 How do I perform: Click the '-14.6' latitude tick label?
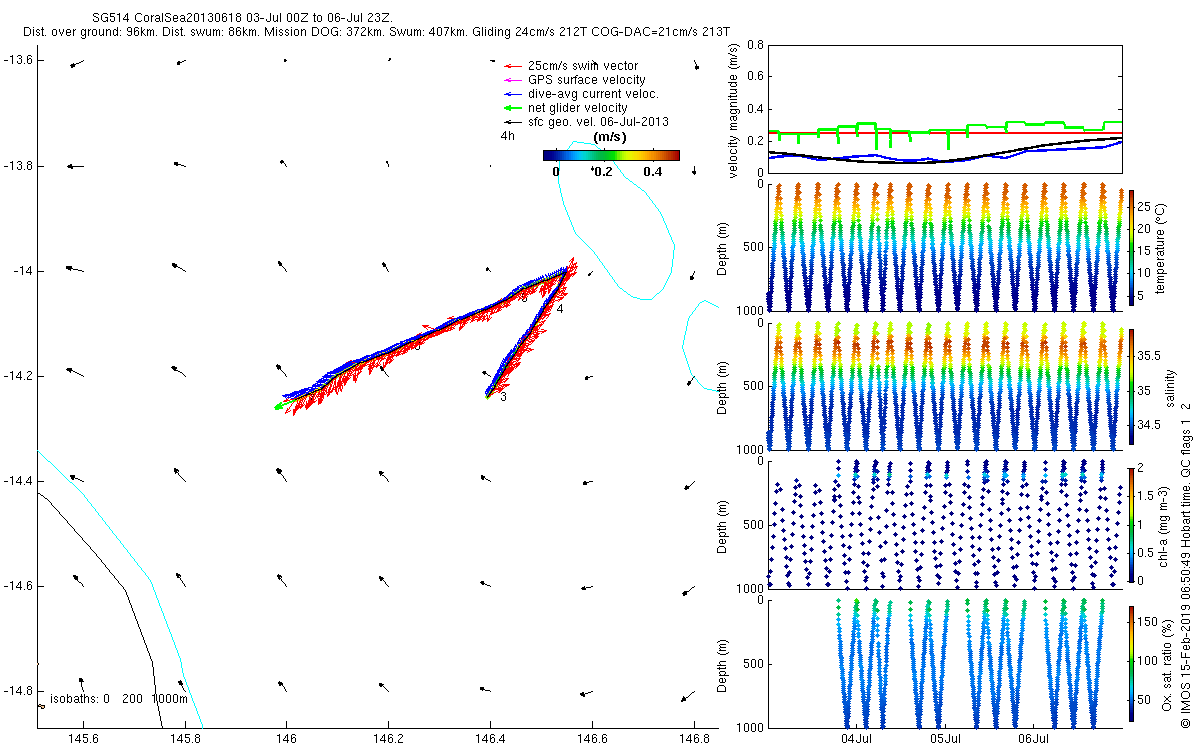point(17,586)
